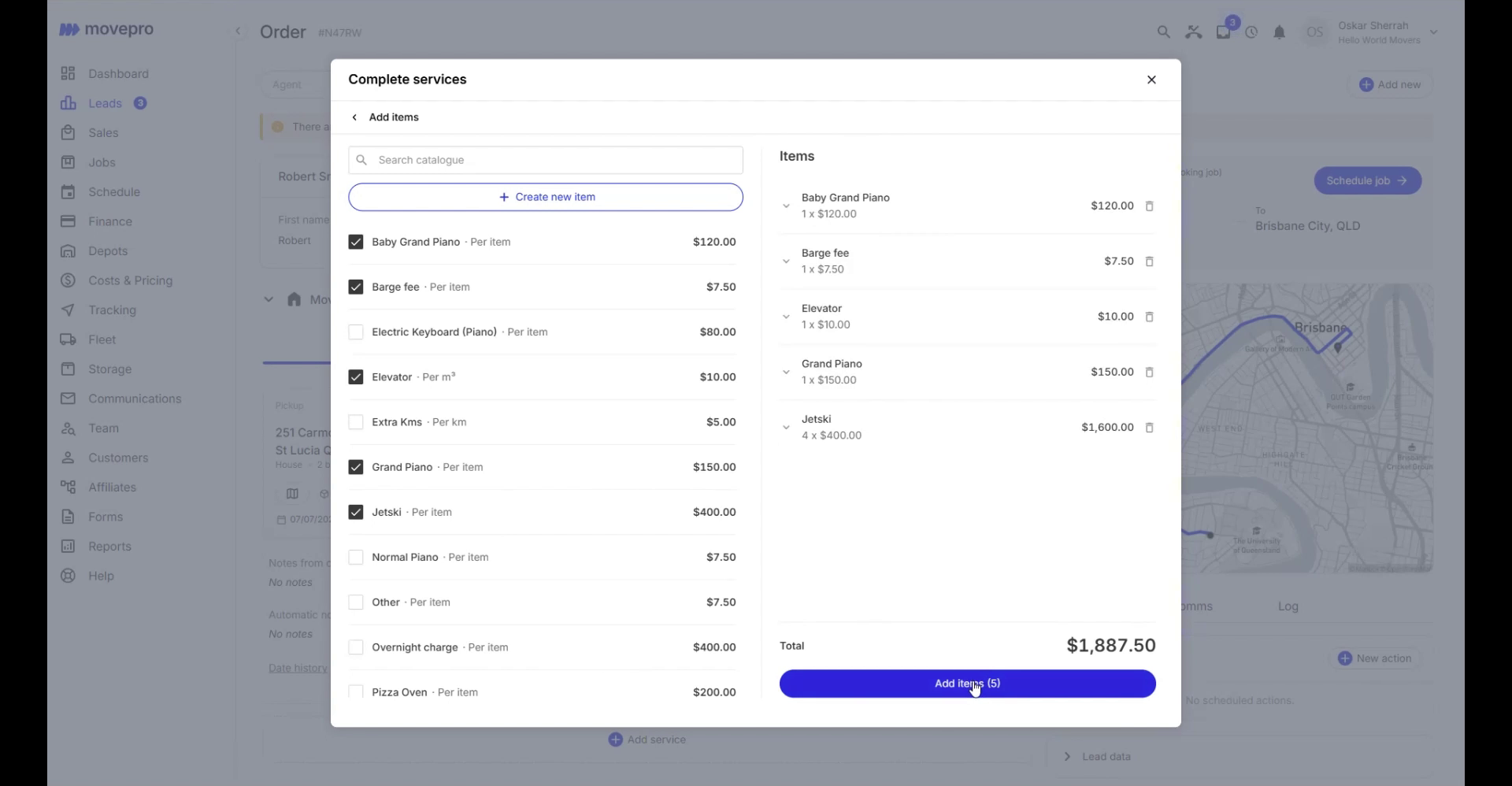Open the clock history icon in header

click(1251, 32)
